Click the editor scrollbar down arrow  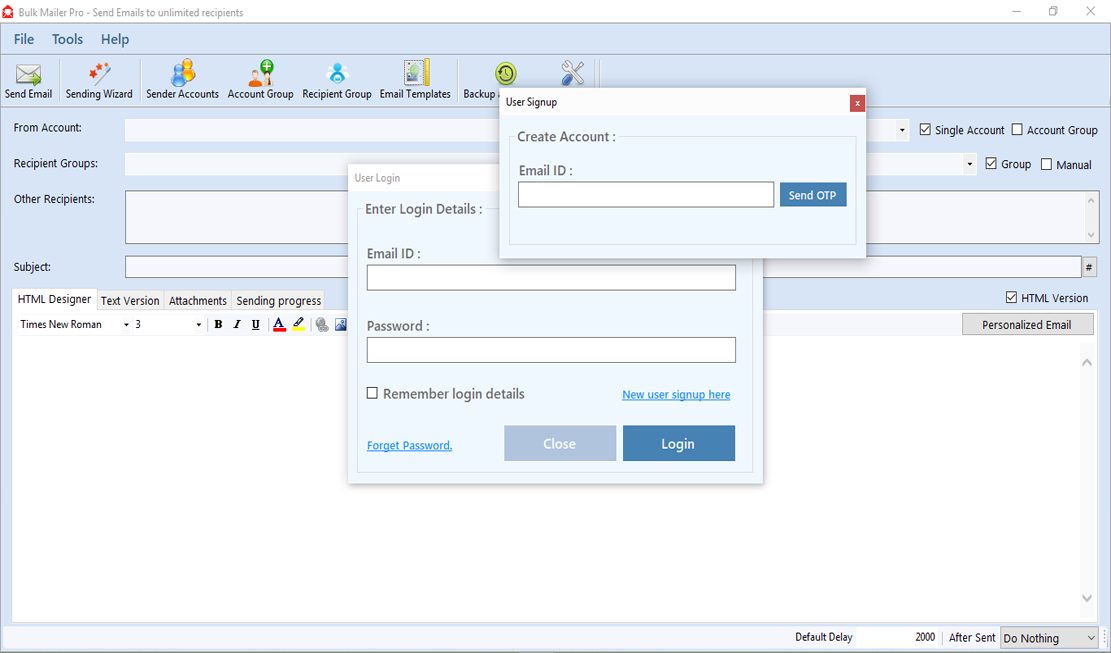(x=1087, y=598)
